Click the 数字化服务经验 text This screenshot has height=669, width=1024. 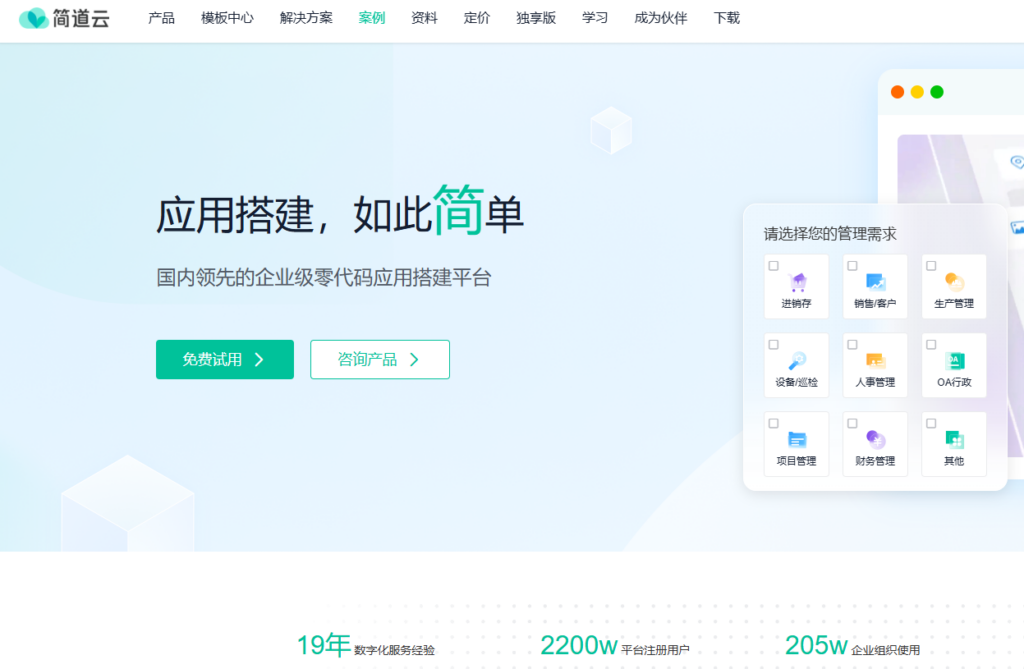394,650
